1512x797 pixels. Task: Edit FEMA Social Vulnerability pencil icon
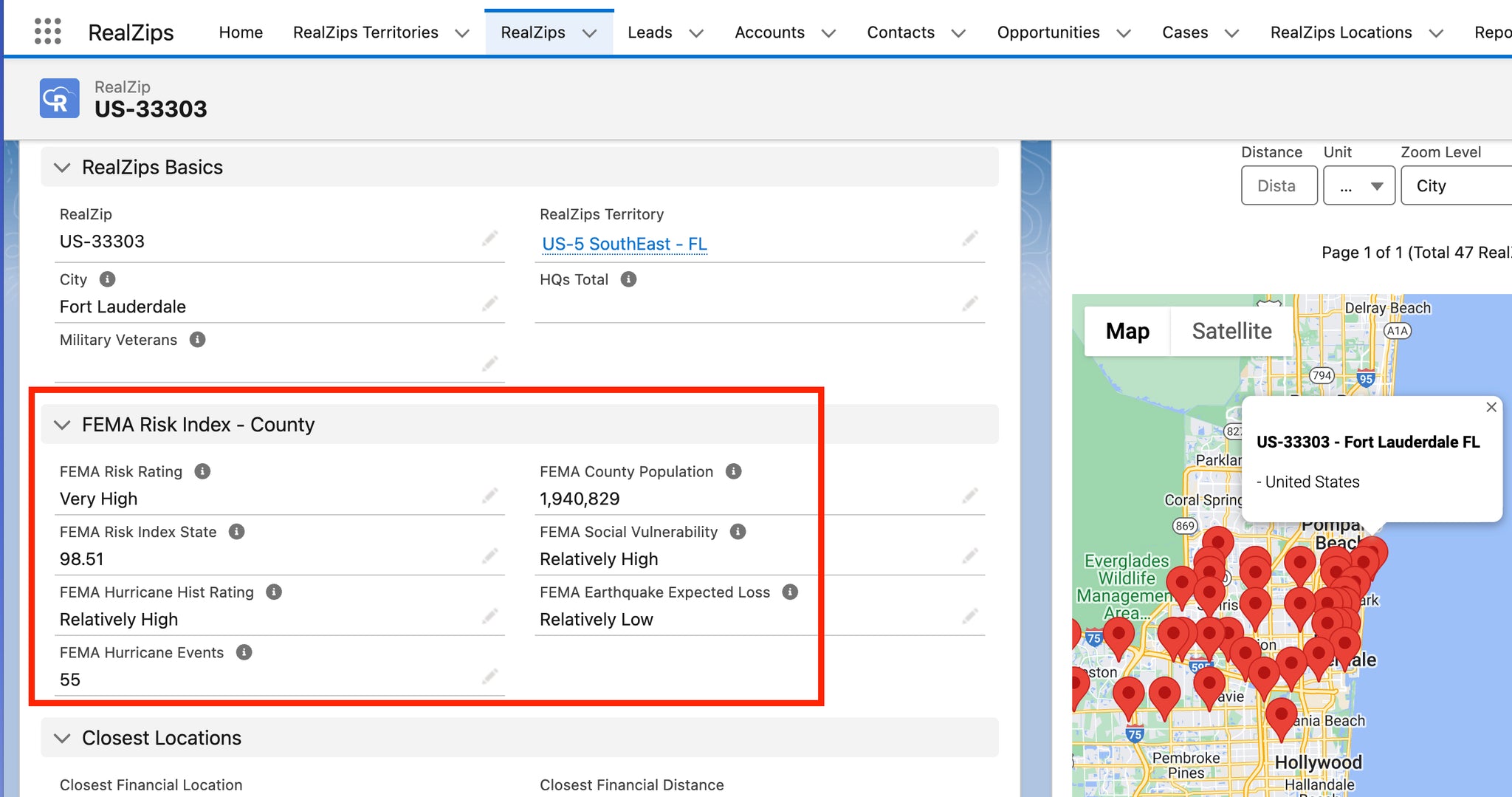point(970,556)
